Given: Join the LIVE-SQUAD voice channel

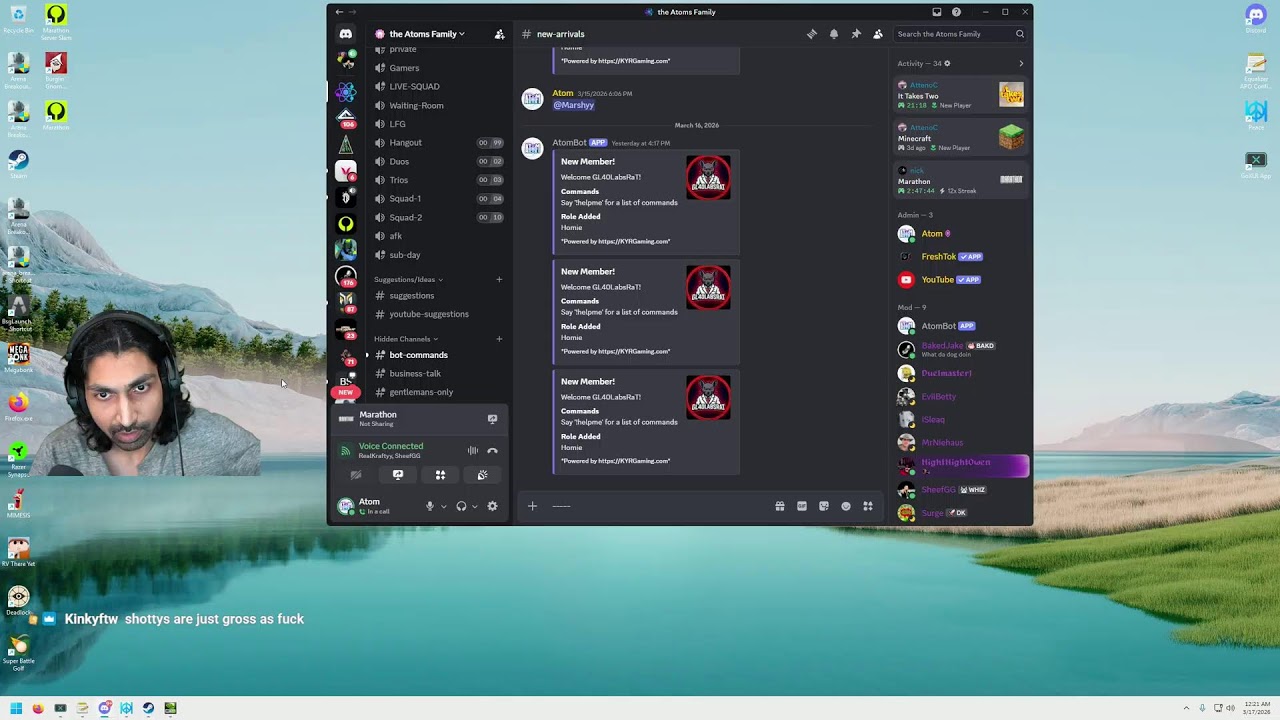Looking at the screenshot, I should pyautogui.click(x=438, y=87).
